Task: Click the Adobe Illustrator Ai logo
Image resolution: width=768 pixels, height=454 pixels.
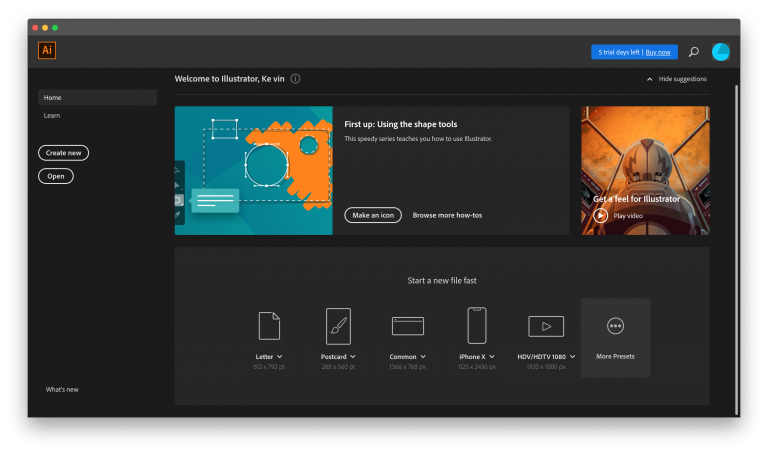Action: [x=47, y=50]
